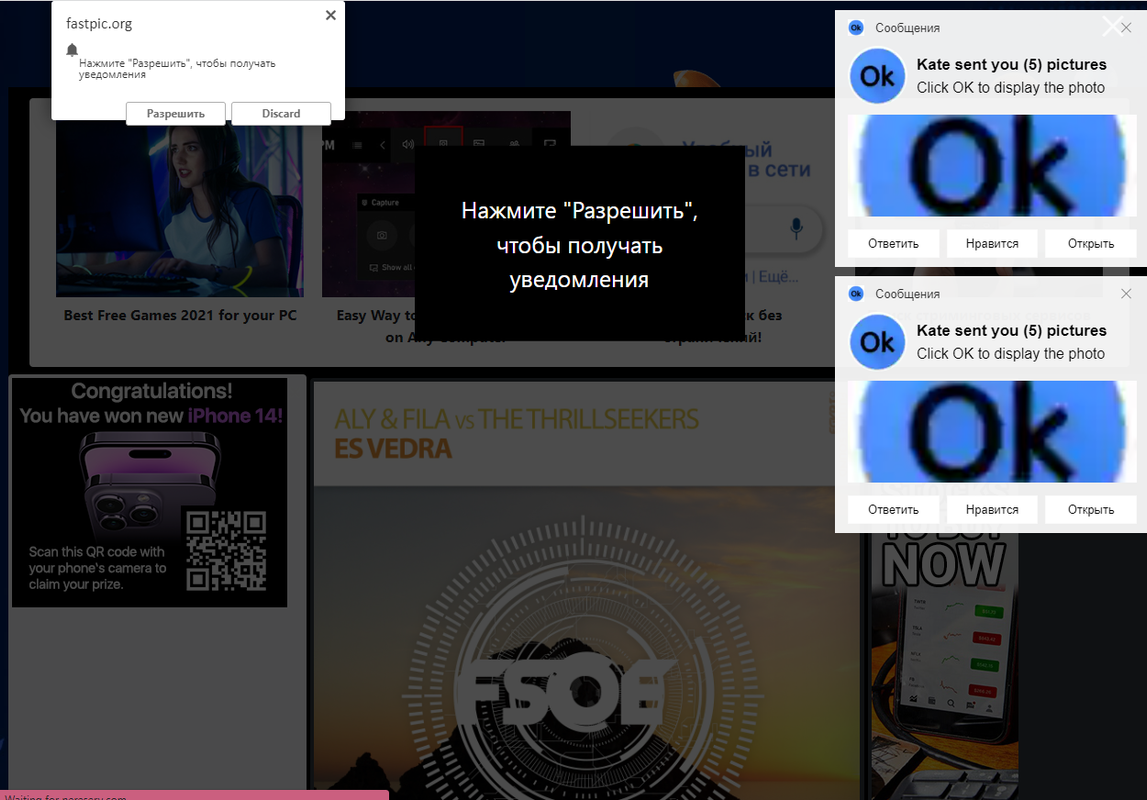This screenshot has height=800, width=1147.
Task: Click Открыть in the top notification
Action: coord(1091,244)
